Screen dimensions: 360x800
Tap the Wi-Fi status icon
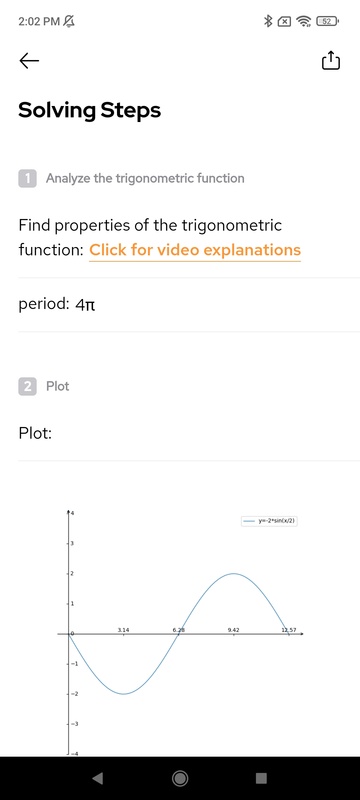click(304, 21)
